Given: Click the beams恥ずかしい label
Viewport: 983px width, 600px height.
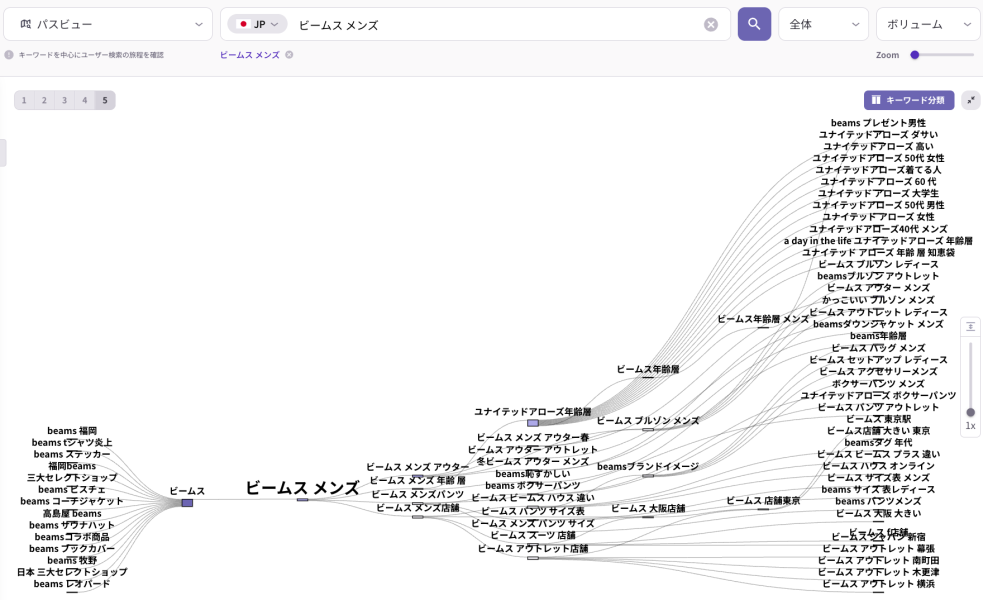Looking at the screenshot, I should [x=533, y=473].
